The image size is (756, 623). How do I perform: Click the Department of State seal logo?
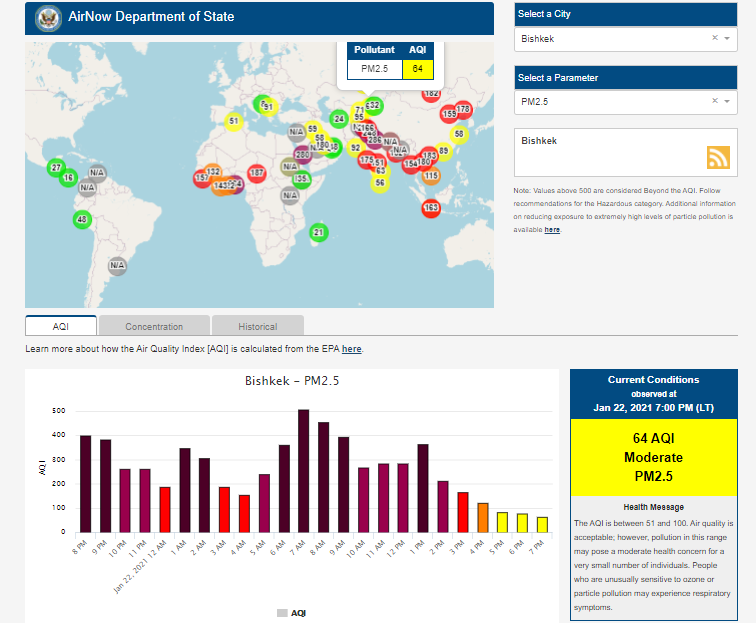point(46,17)
